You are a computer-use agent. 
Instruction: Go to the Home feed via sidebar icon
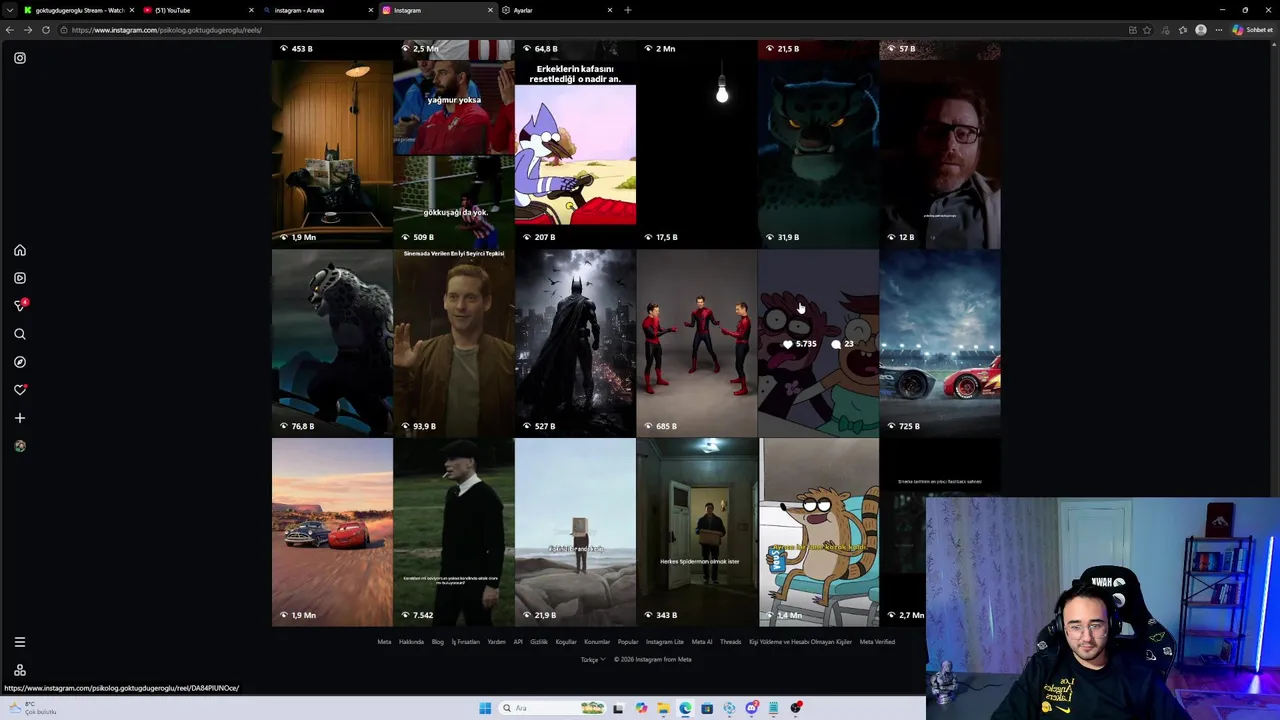coord(20,250)
